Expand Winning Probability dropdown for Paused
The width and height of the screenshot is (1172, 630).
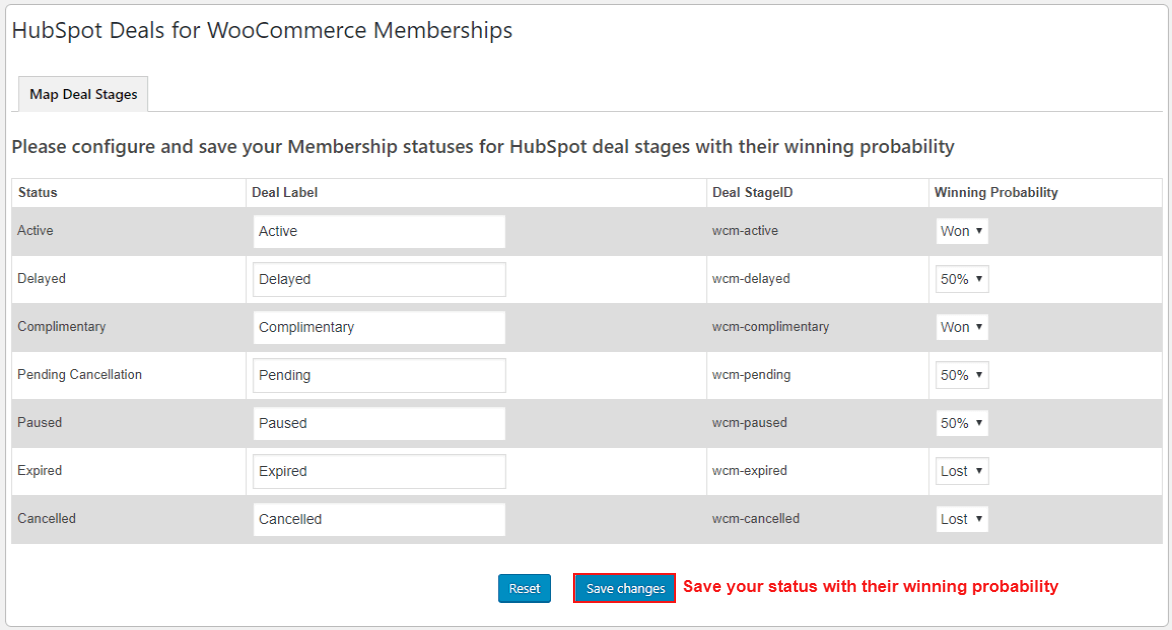point(962,423)
